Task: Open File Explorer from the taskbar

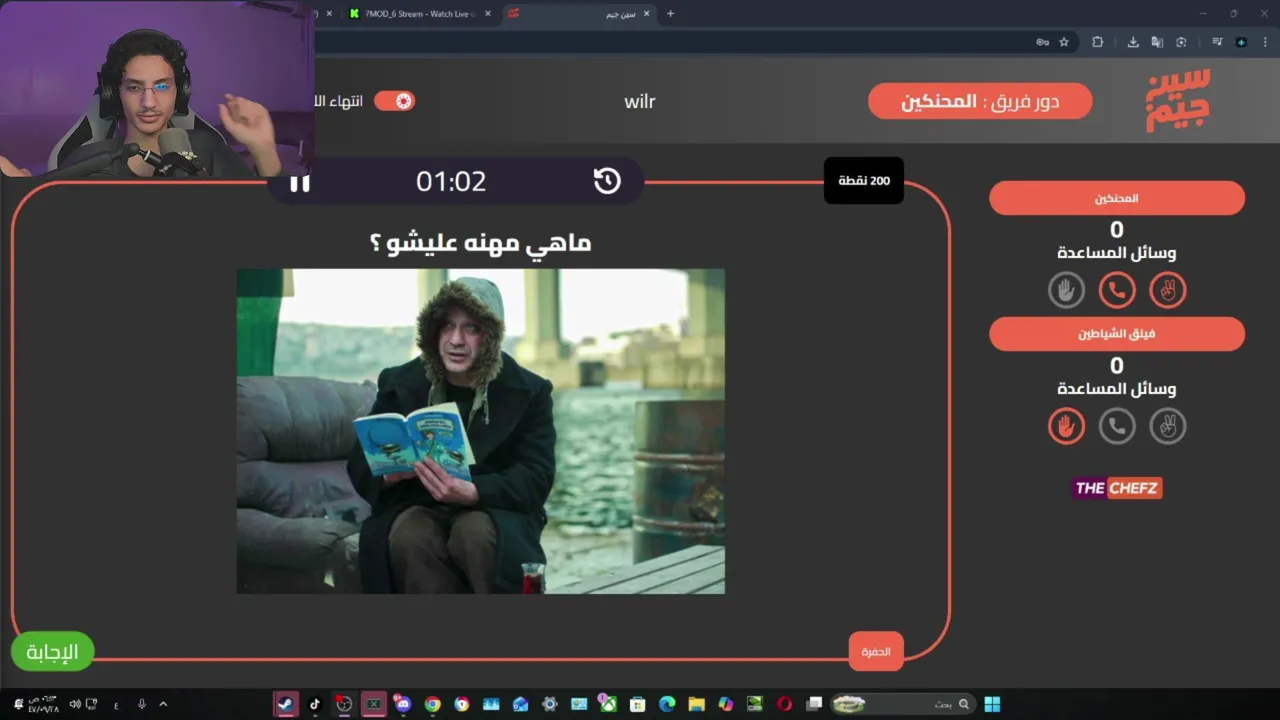Action: [x=696, y=704]
